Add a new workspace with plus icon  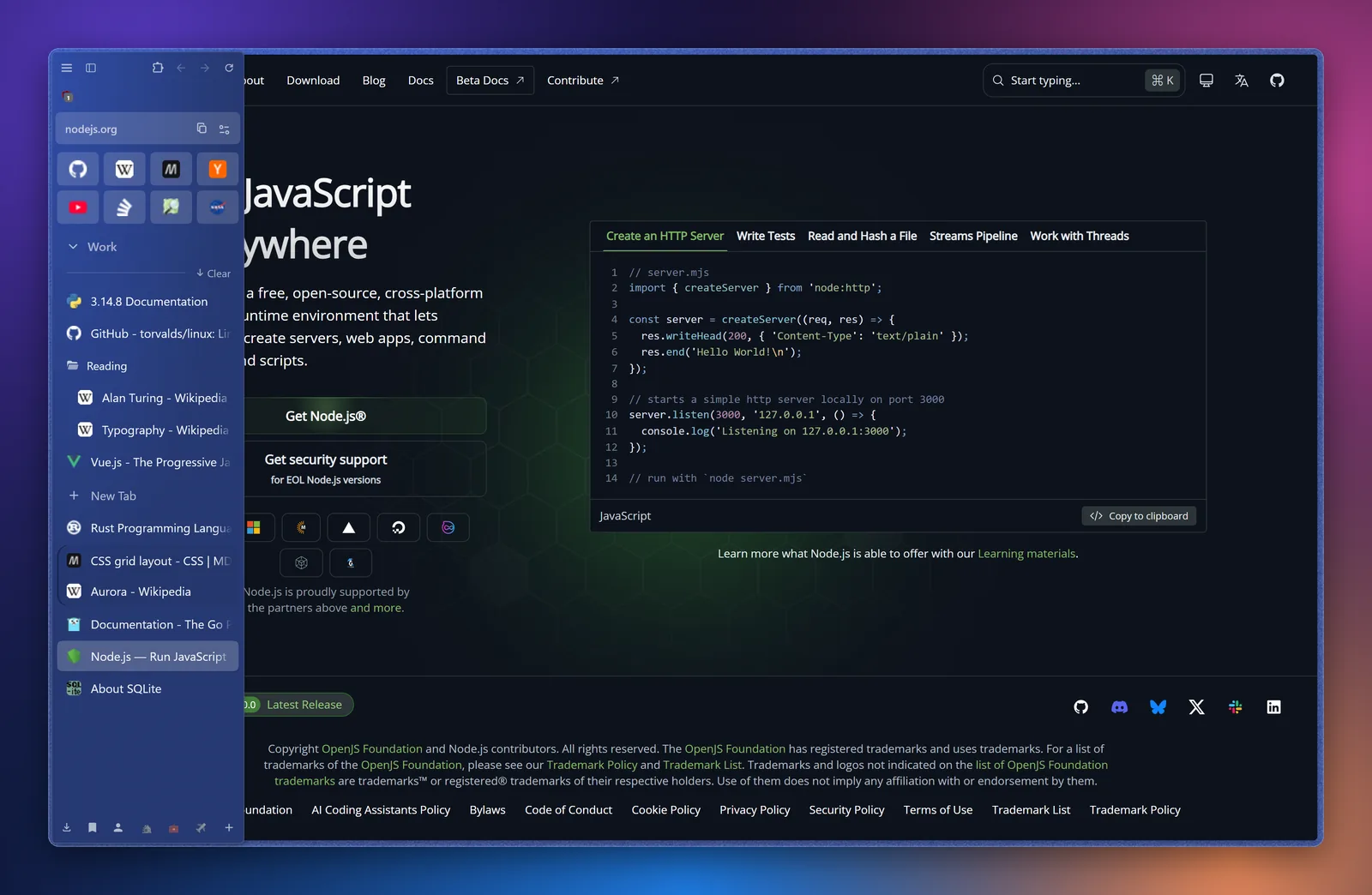(229, 828)
